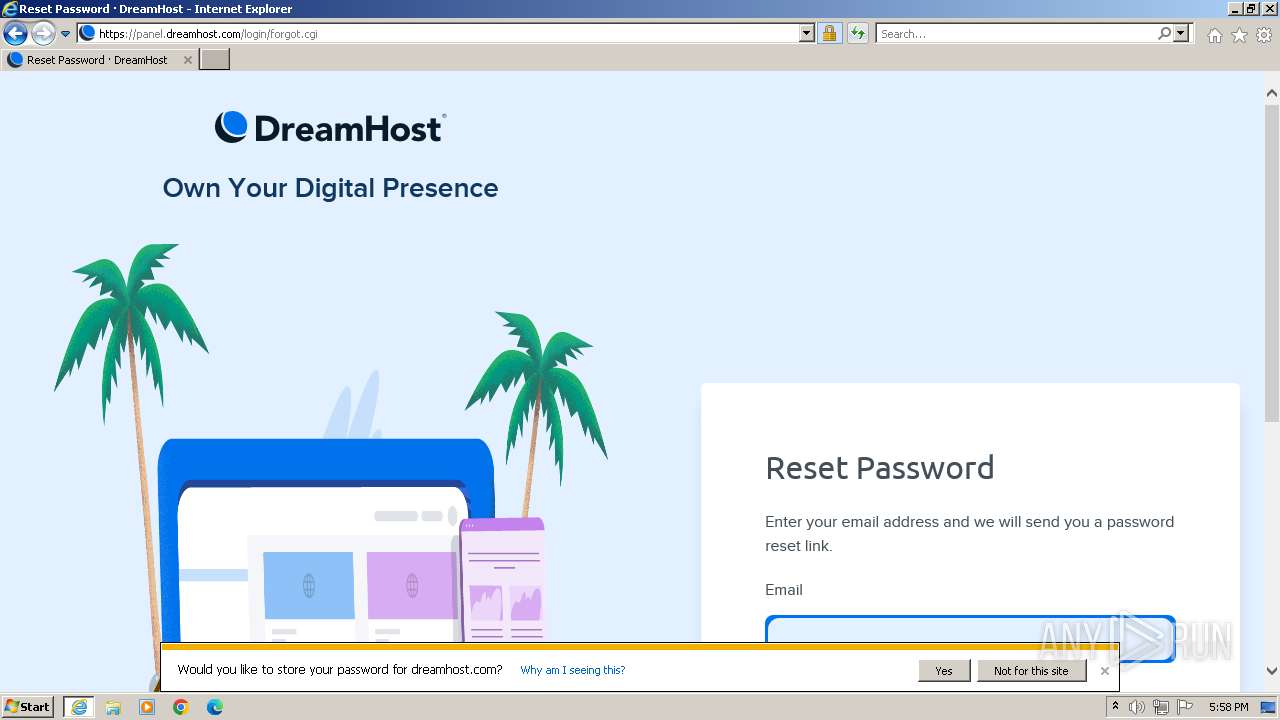Click the vertical scrollbar thumb

pyautogui.click(x=1272, y=262)
